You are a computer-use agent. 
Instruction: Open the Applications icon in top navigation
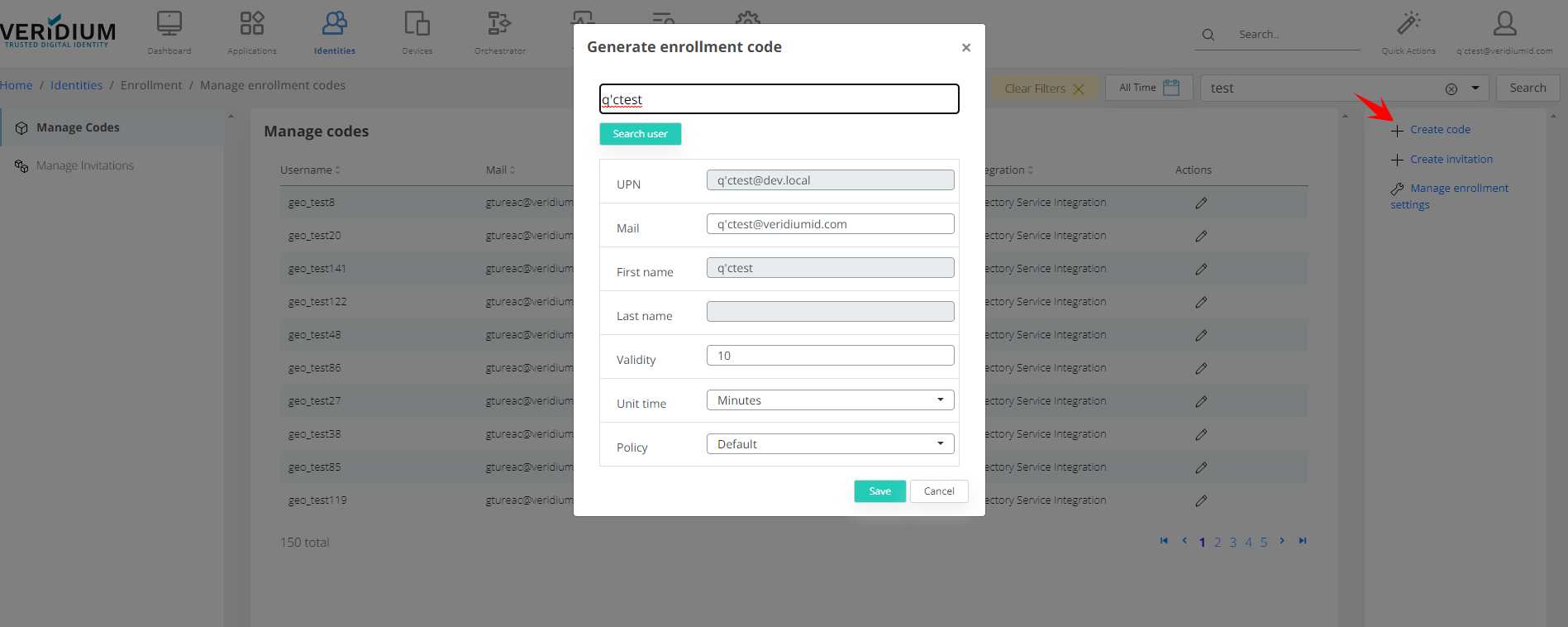coord(252,25)
